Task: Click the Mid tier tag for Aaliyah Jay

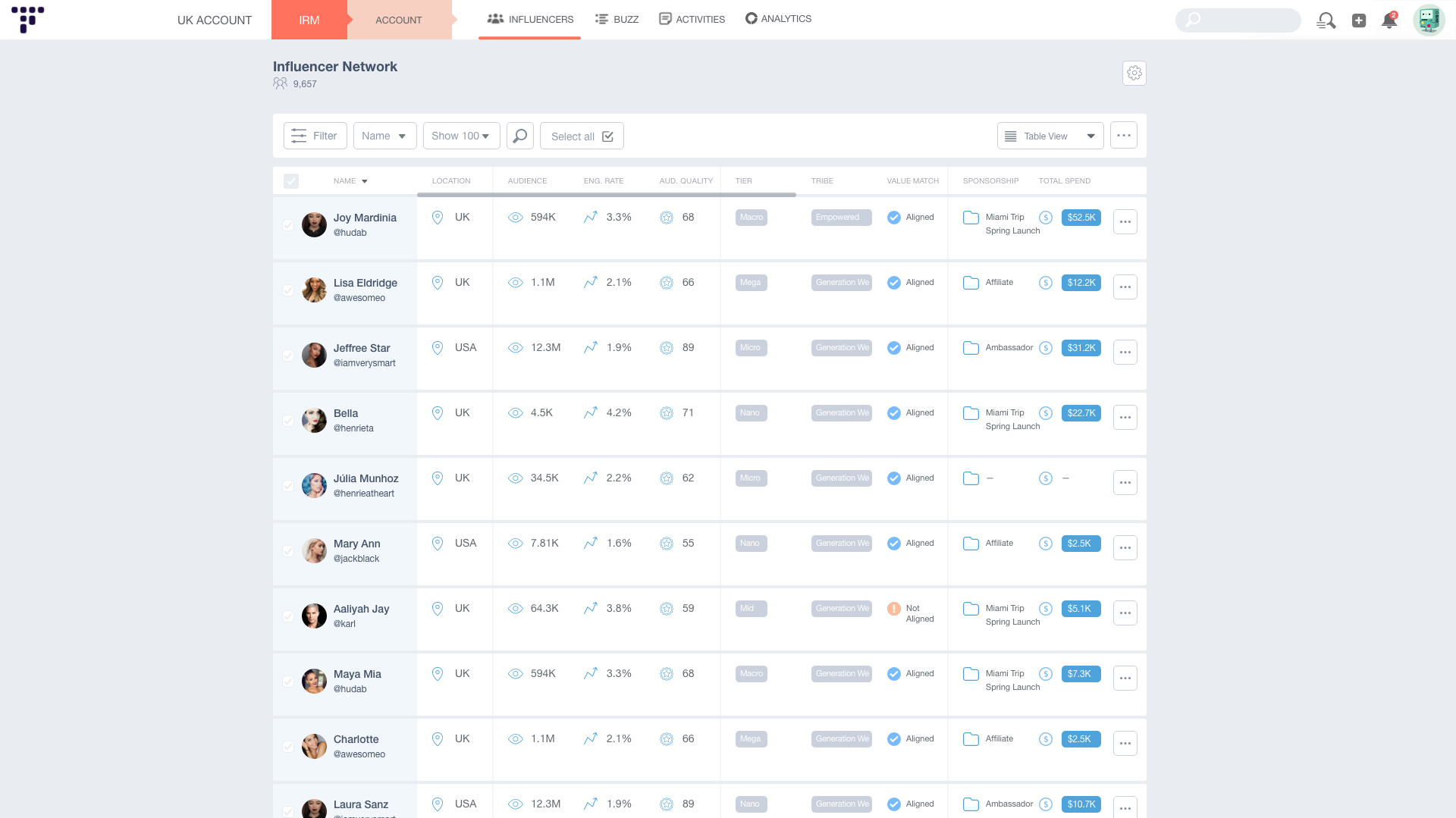Action: (752, 609)
